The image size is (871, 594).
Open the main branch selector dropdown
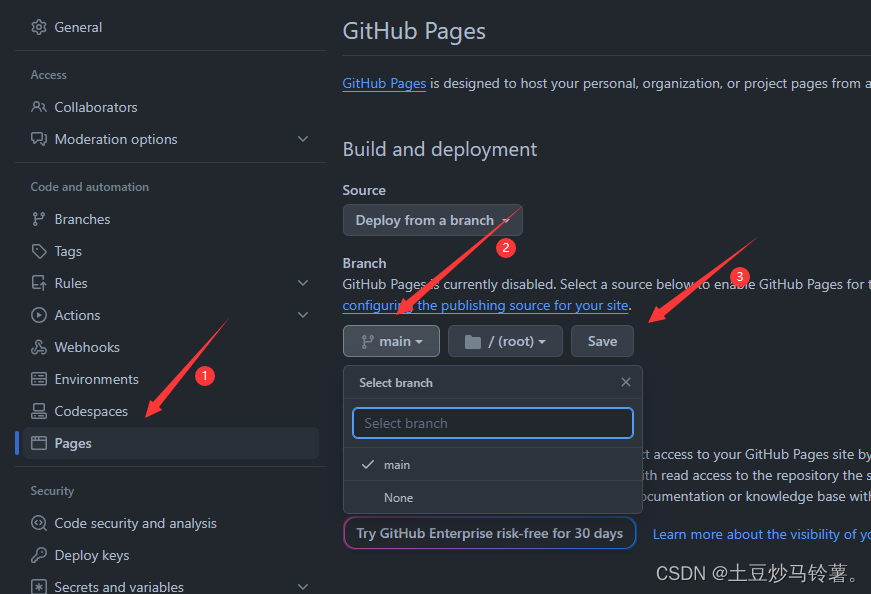tap(392, 341)
